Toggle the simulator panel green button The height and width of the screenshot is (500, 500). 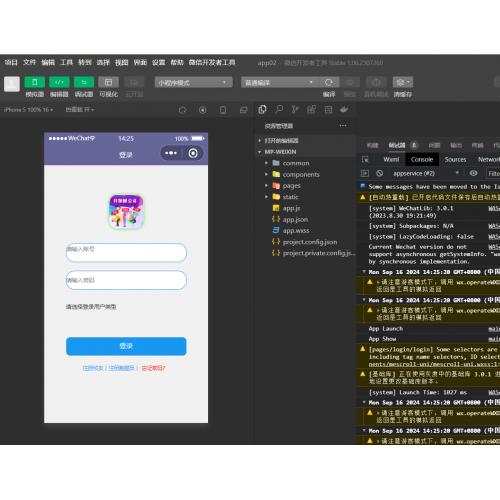(34, 82)
